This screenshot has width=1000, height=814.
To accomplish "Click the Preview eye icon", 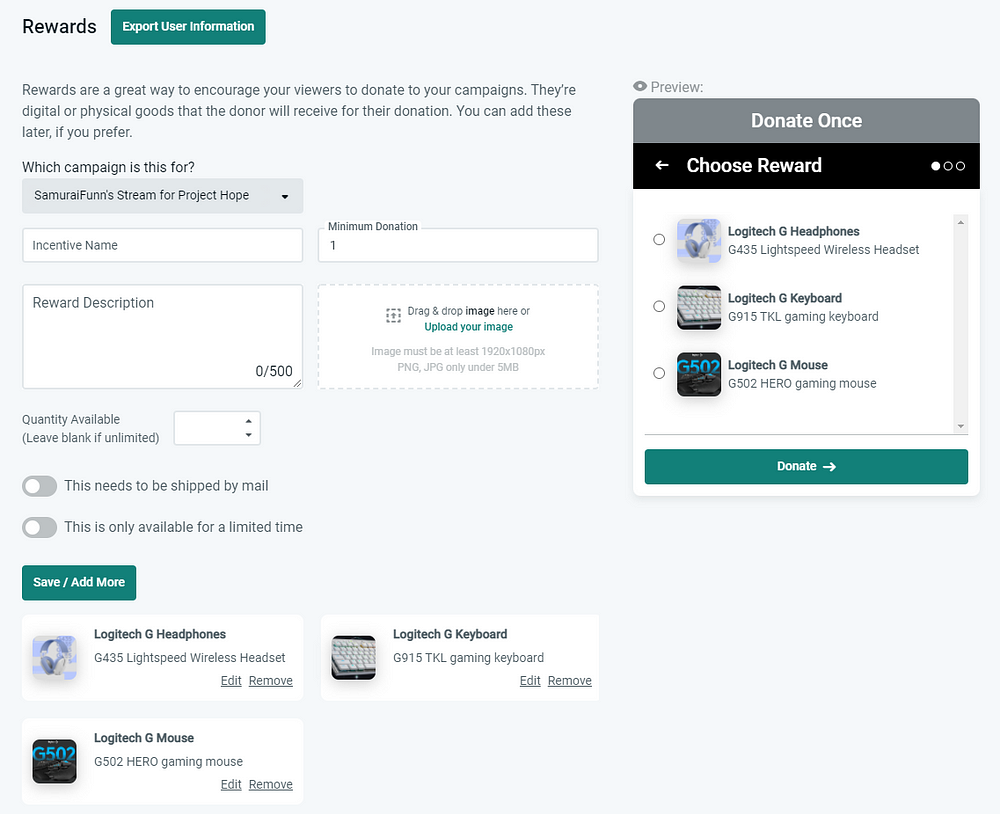I will 640,86.
